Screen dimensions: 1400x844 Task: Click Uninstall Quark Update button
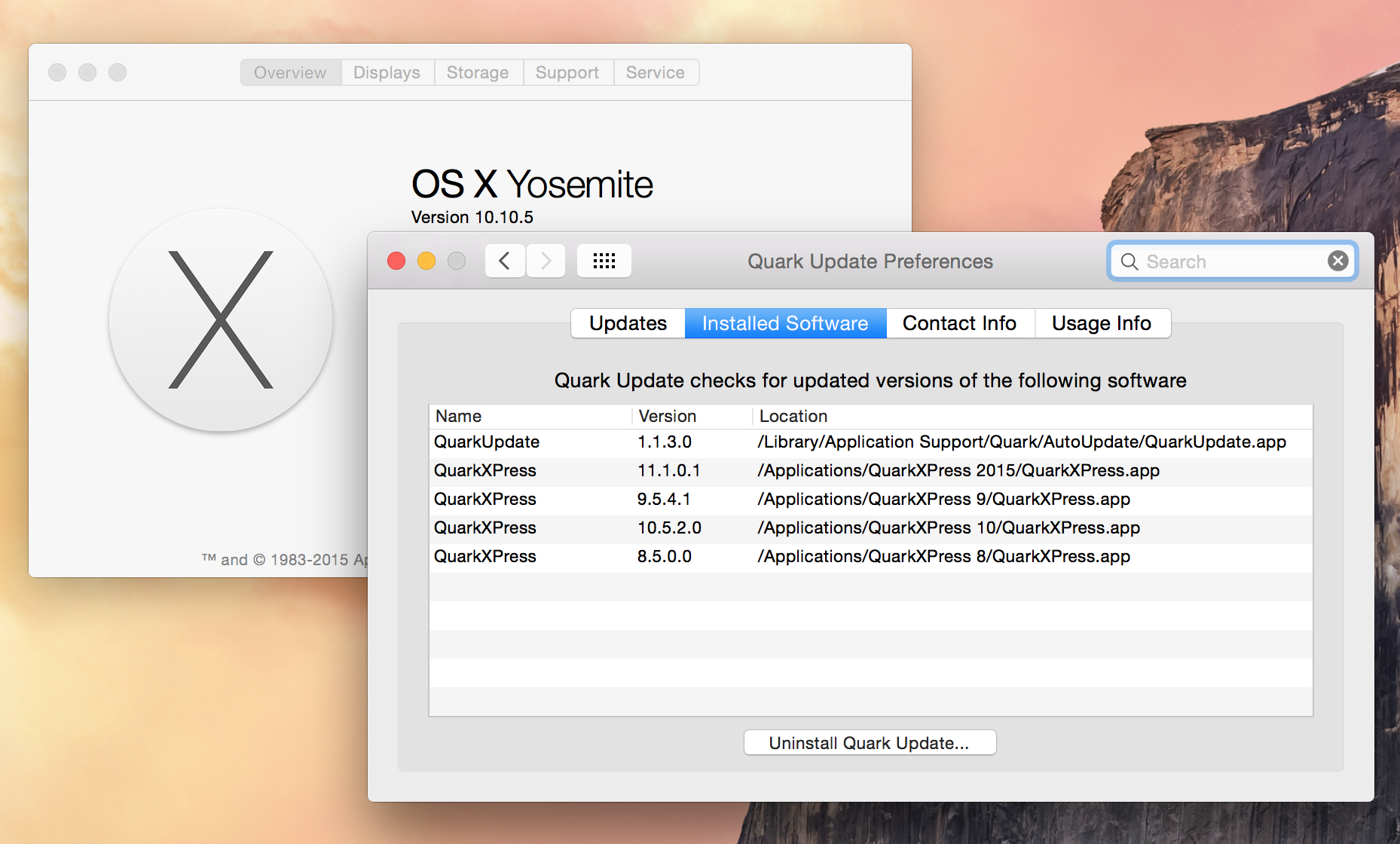(870, 743)
